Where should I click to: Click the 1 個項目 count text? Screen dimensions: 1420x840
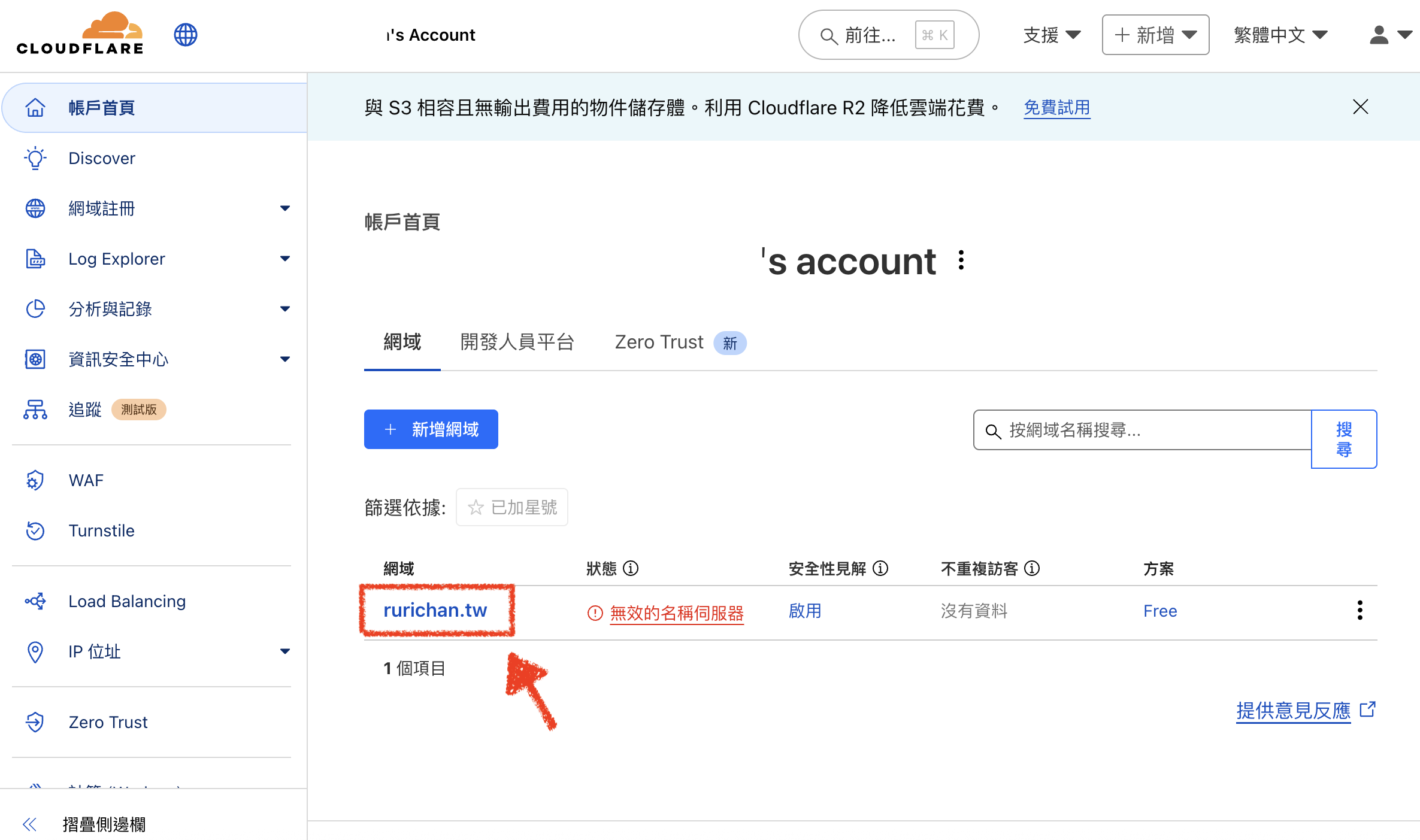click(x=414, y=668)
